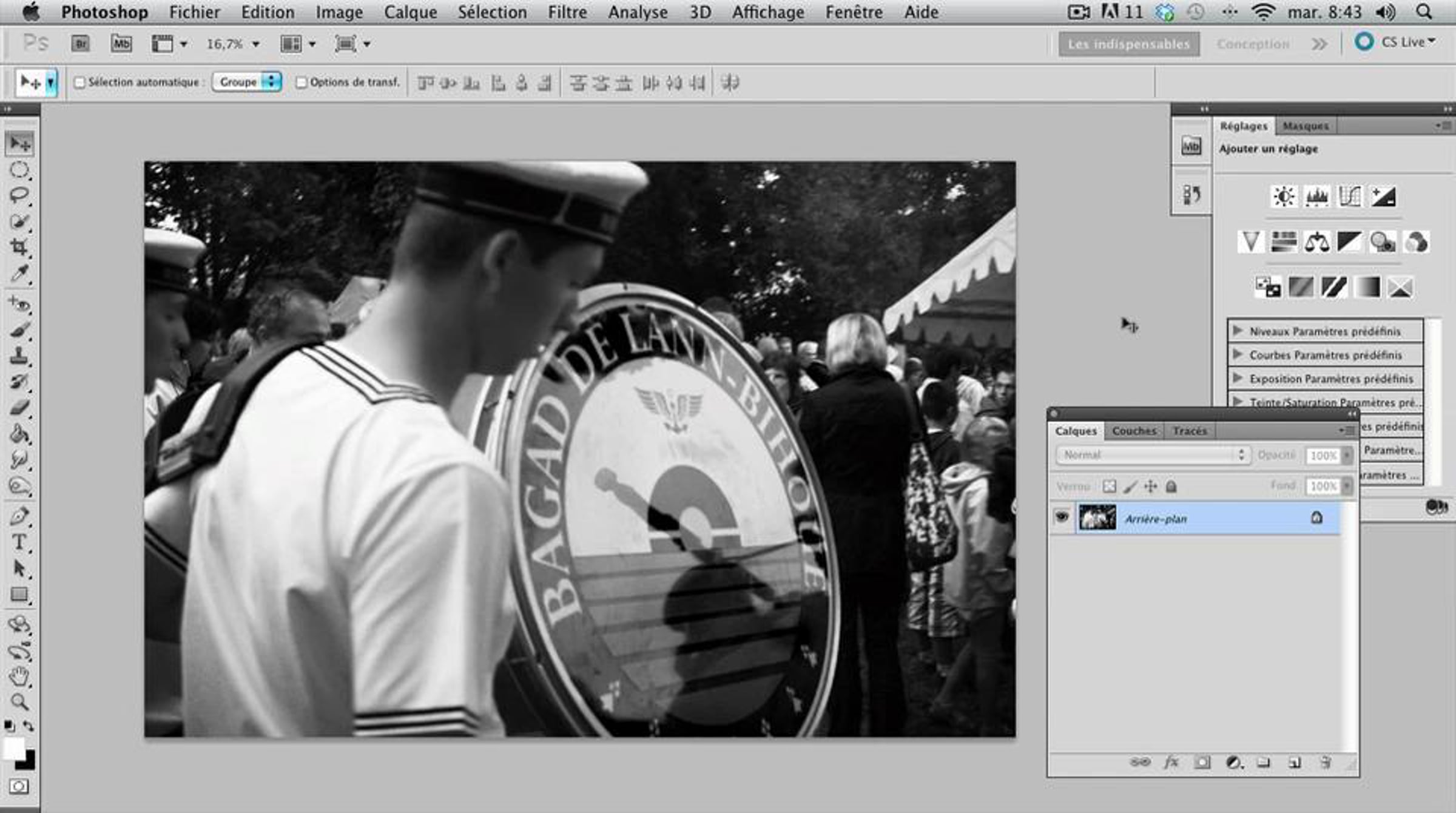
Task: Switch to the Couches tab
Action: [1134, 431]
